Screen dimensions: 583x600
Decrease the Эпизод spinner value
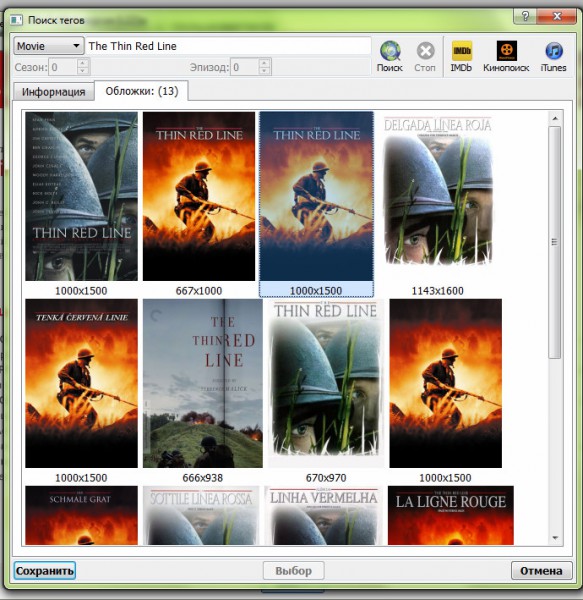(264, 71)
